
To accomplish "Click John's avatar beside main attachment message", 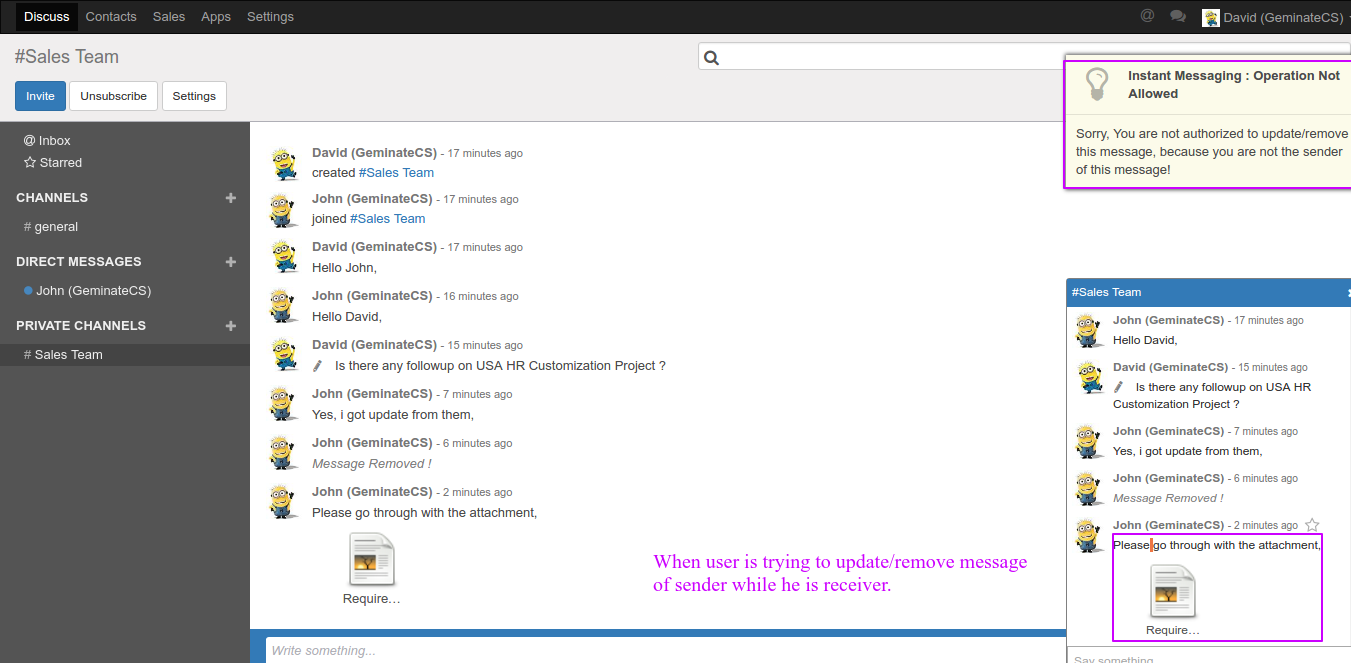I will coord(285,502).
